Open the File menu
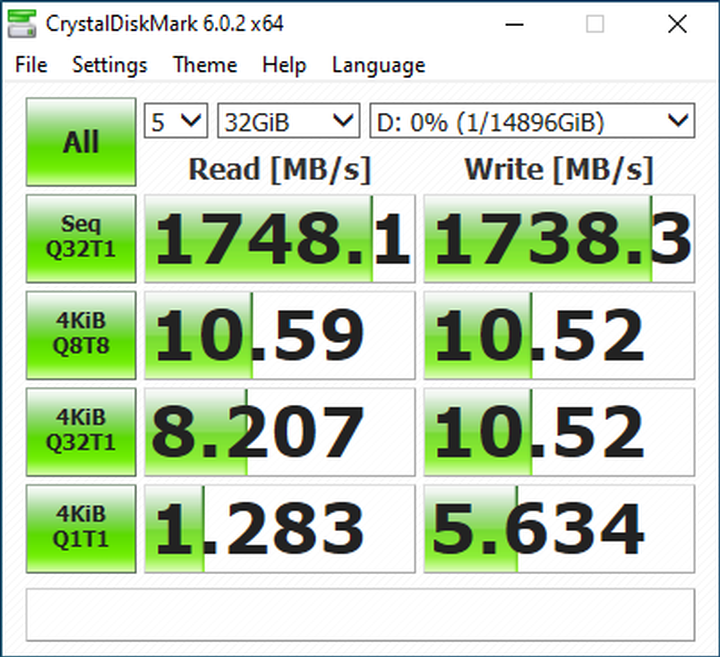720x657 pixels. pos(31,65)
